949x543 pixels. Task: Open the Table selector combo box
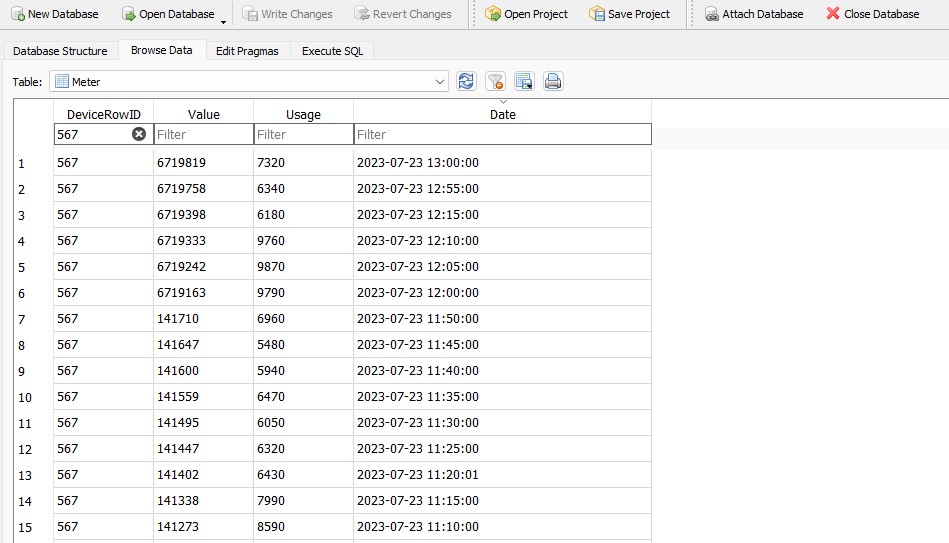pyautogui.click(x=249, y=82)
